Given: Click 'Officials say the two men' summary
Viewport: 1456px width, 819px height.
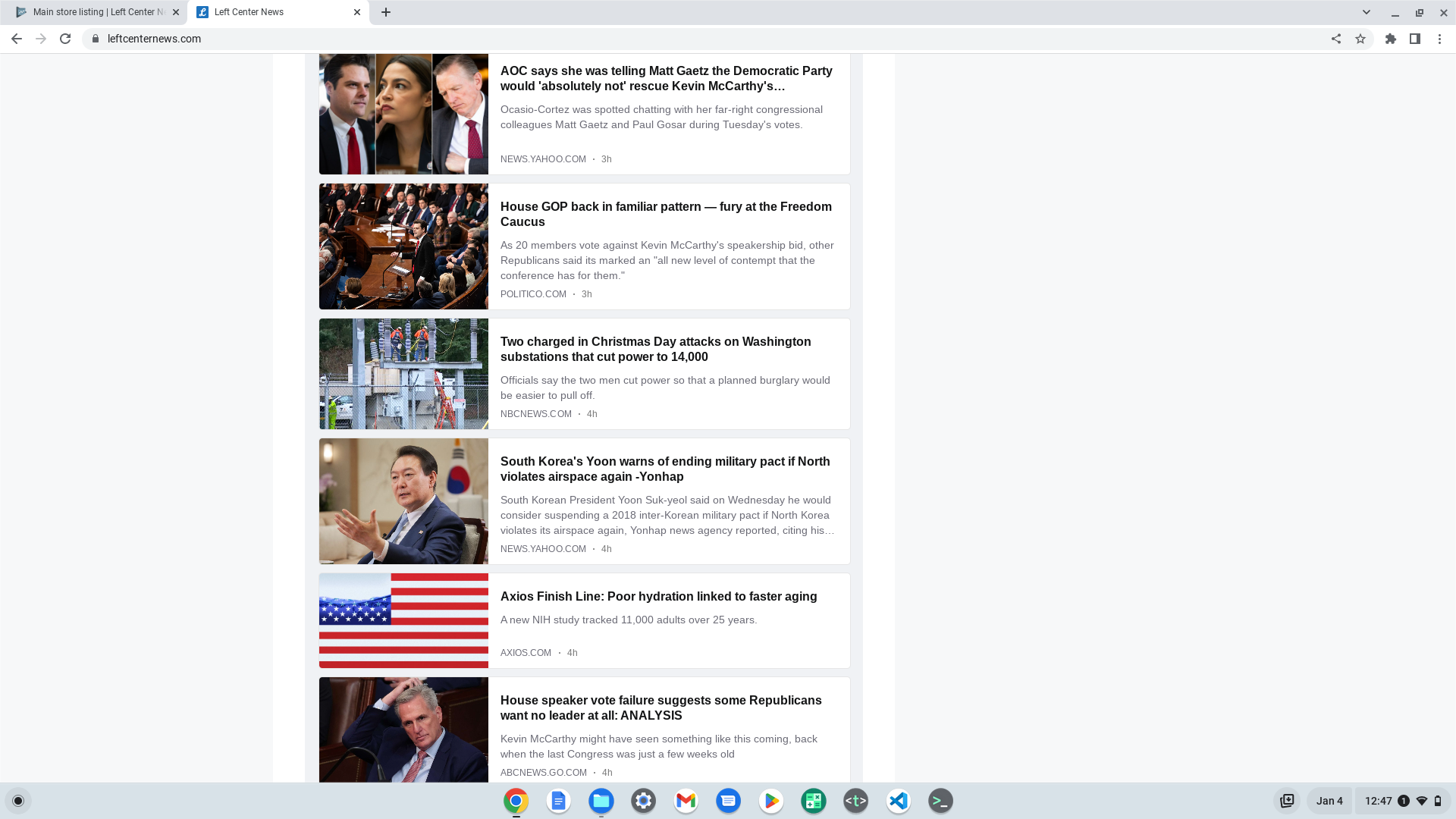Looking at the screenshot, I should (x=665, y=388).
